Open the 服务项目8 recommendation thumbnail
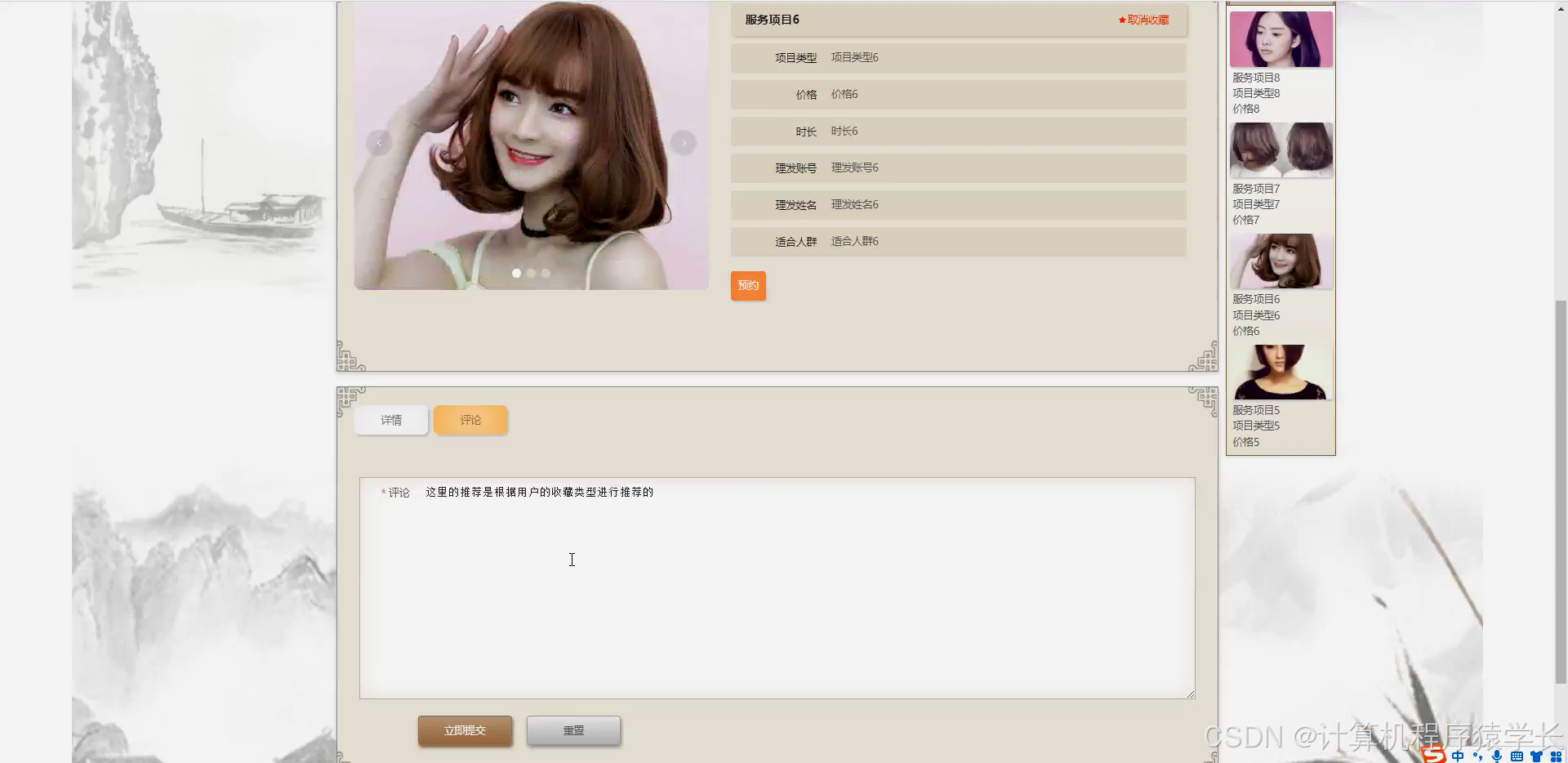This screenshot has height=763, width=1568. point(1280,38)
